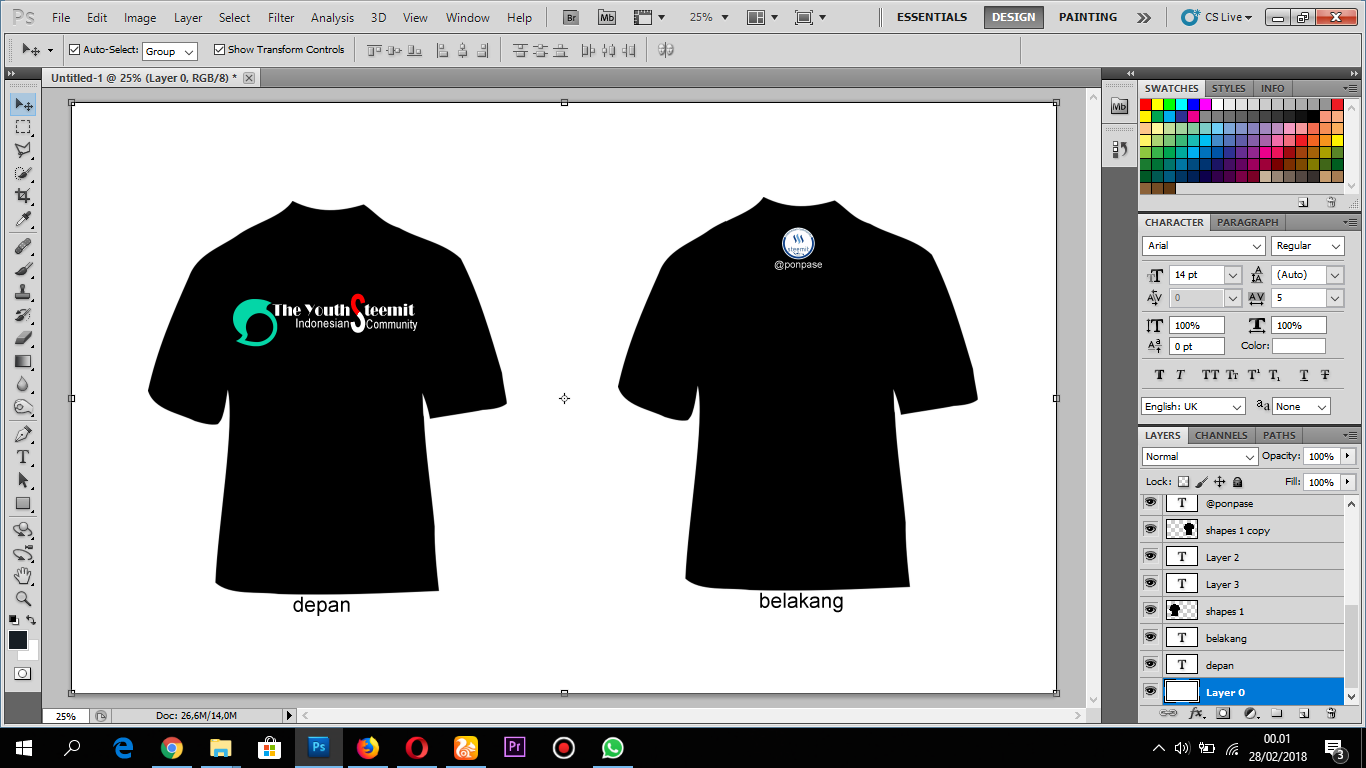
Task: Select the Pen tool
Action: (x=23, y=434)
